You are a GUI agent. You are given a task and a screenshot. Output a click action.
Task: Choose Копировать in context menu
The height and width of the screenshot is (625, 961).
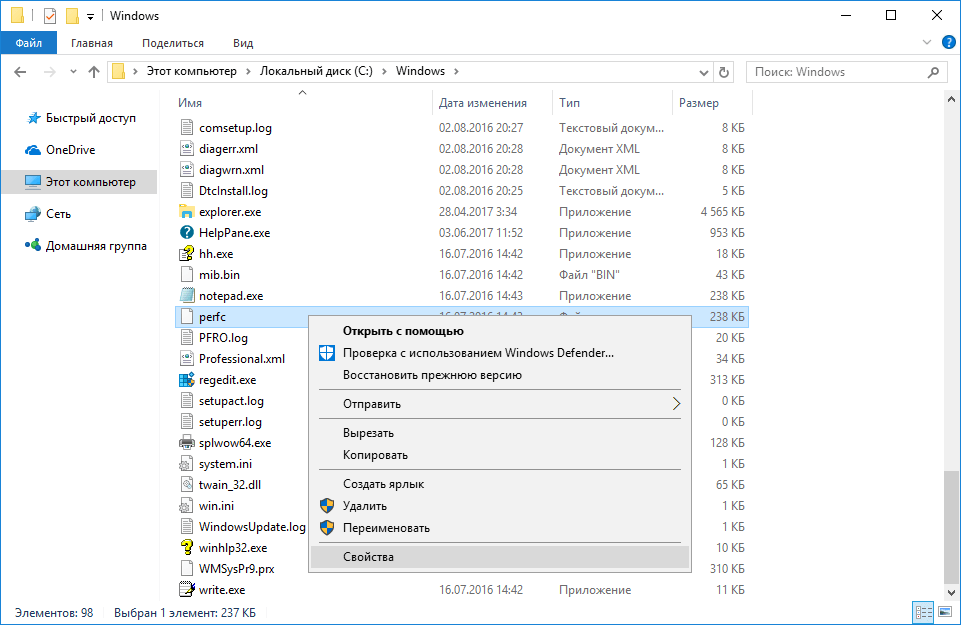[x=499, y=455]
